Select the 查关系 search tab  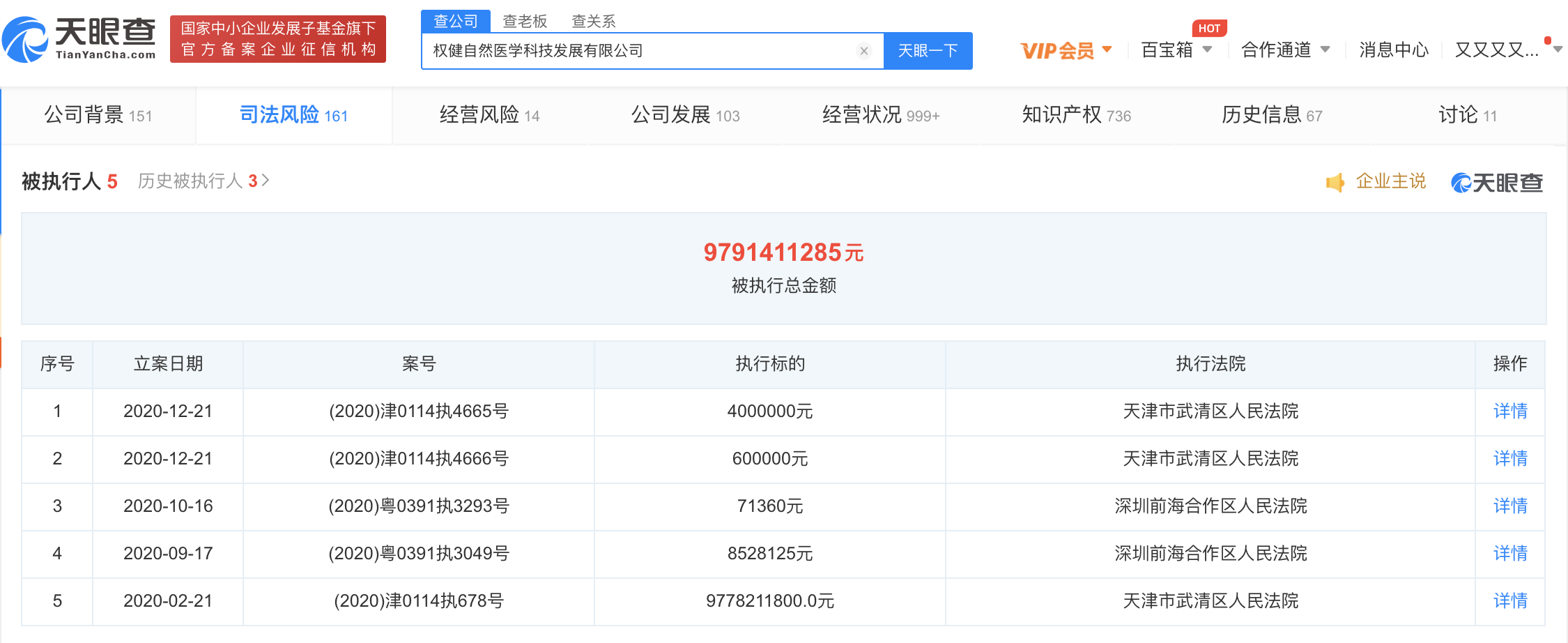[x=593, y=22]
